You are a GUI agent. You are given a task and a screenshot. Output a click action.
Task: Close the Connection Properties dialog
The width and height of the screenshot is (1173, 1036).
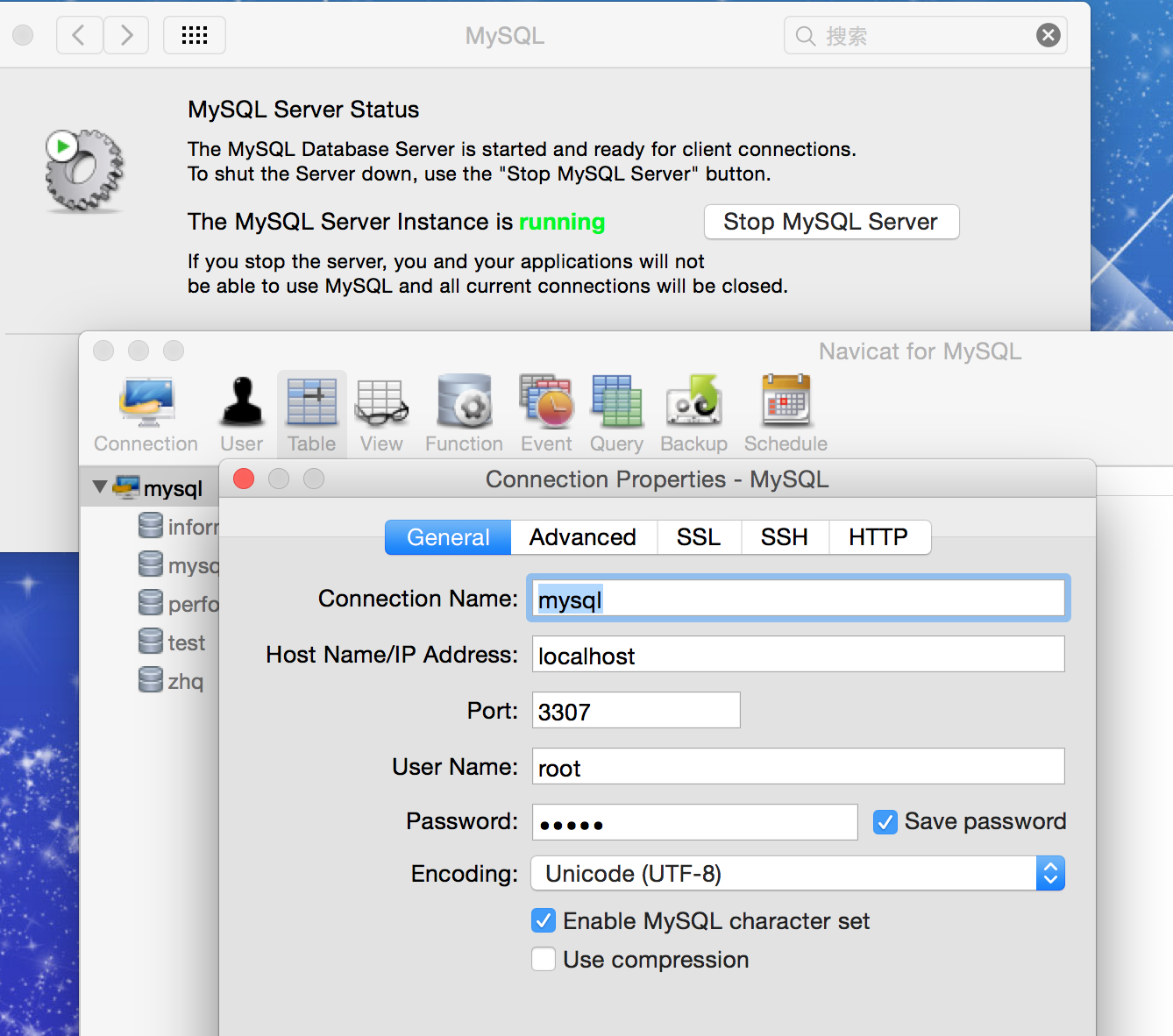pyautogui.click(x=244, y=479)
